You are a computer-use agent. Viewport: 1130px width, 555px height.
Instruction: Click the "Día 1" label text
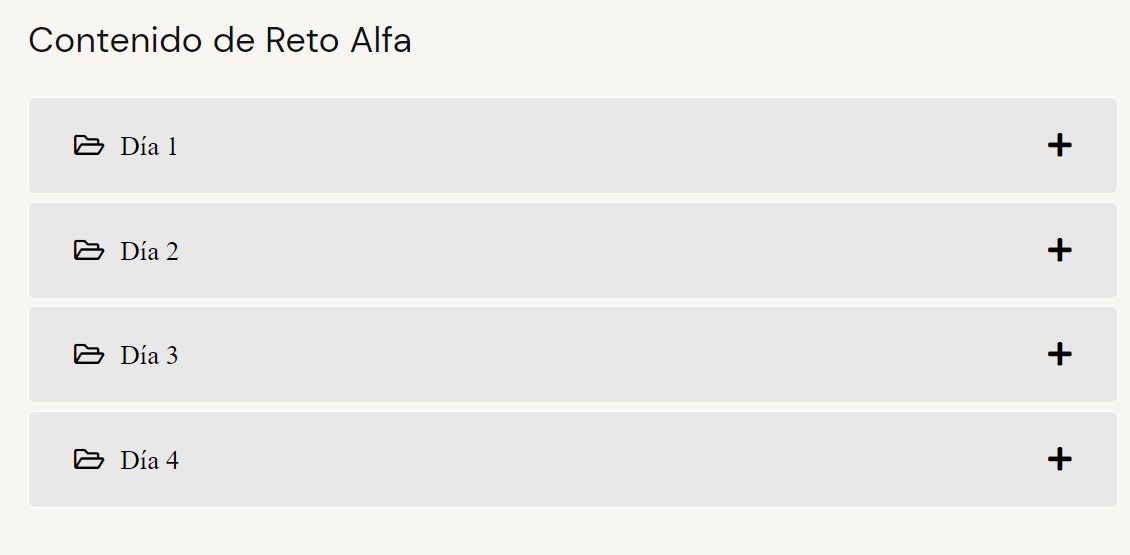149,147
